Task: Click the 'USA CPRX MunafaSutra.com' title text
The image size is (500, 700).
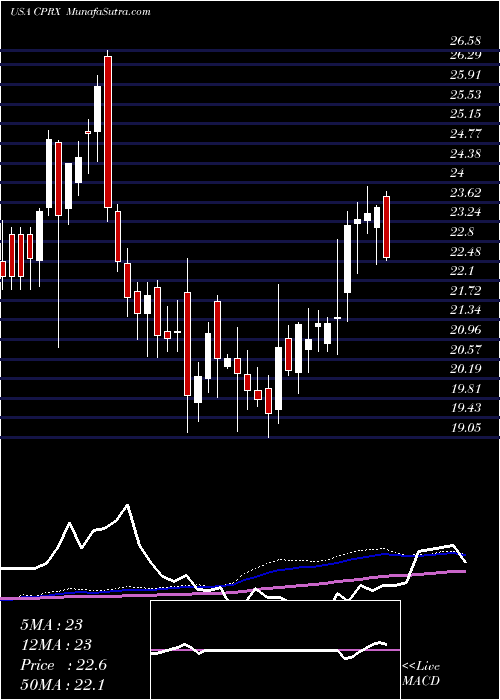Action: (x=80, y=12)
